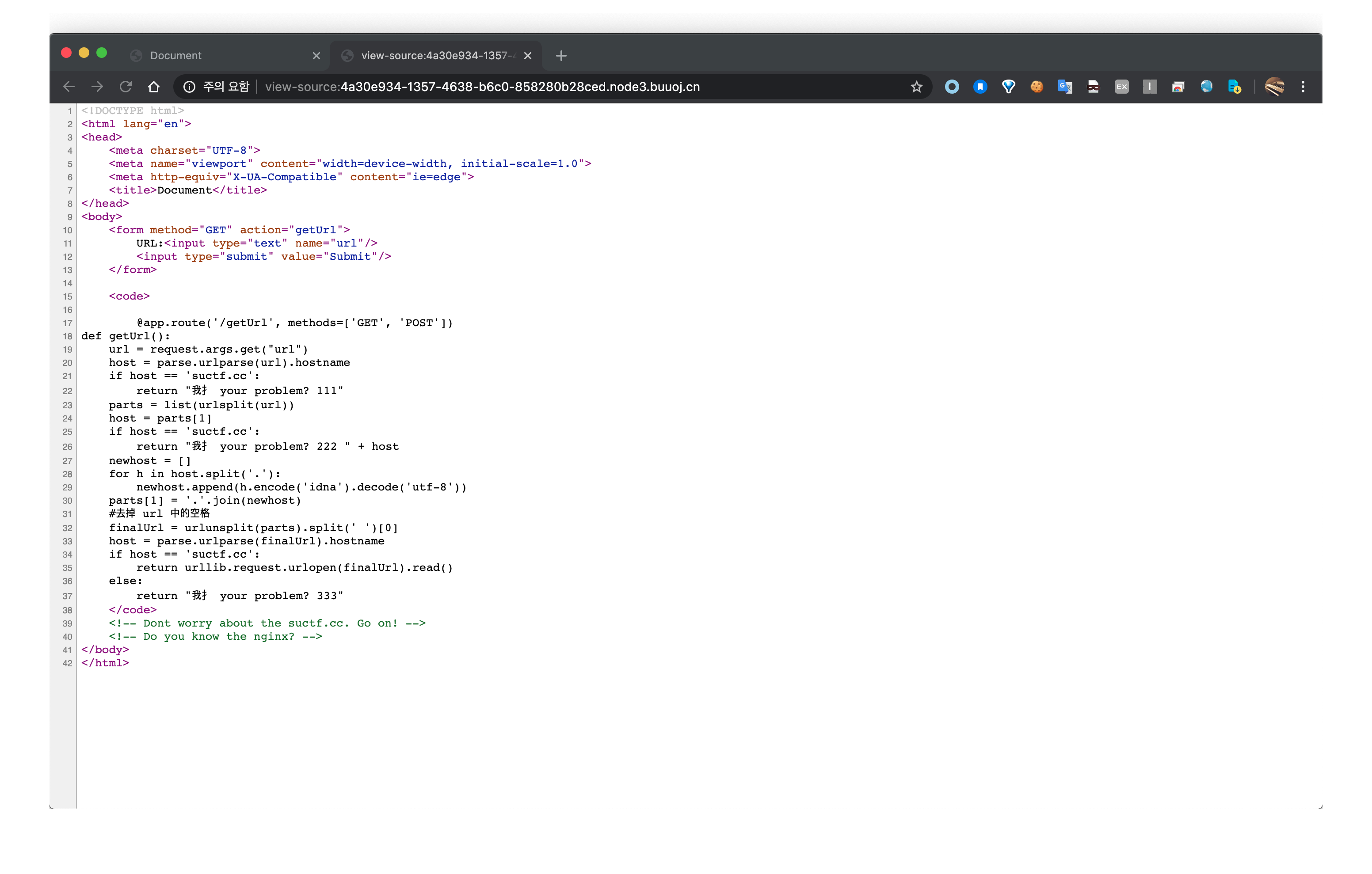The height and width of the screenshot is (874, 1372).
Task: Click the bookmark star in address bar
Action: coord(916,87)
